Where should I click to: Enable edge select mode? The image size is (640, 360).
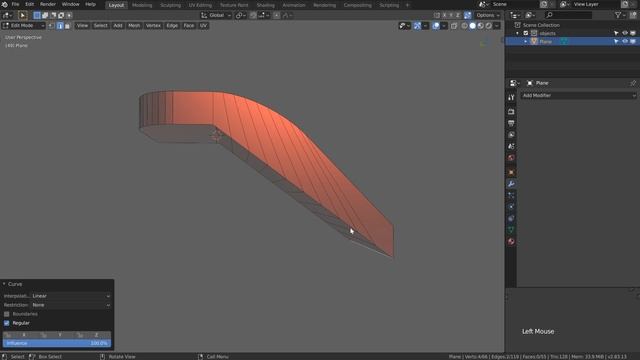tap(60, 26)
